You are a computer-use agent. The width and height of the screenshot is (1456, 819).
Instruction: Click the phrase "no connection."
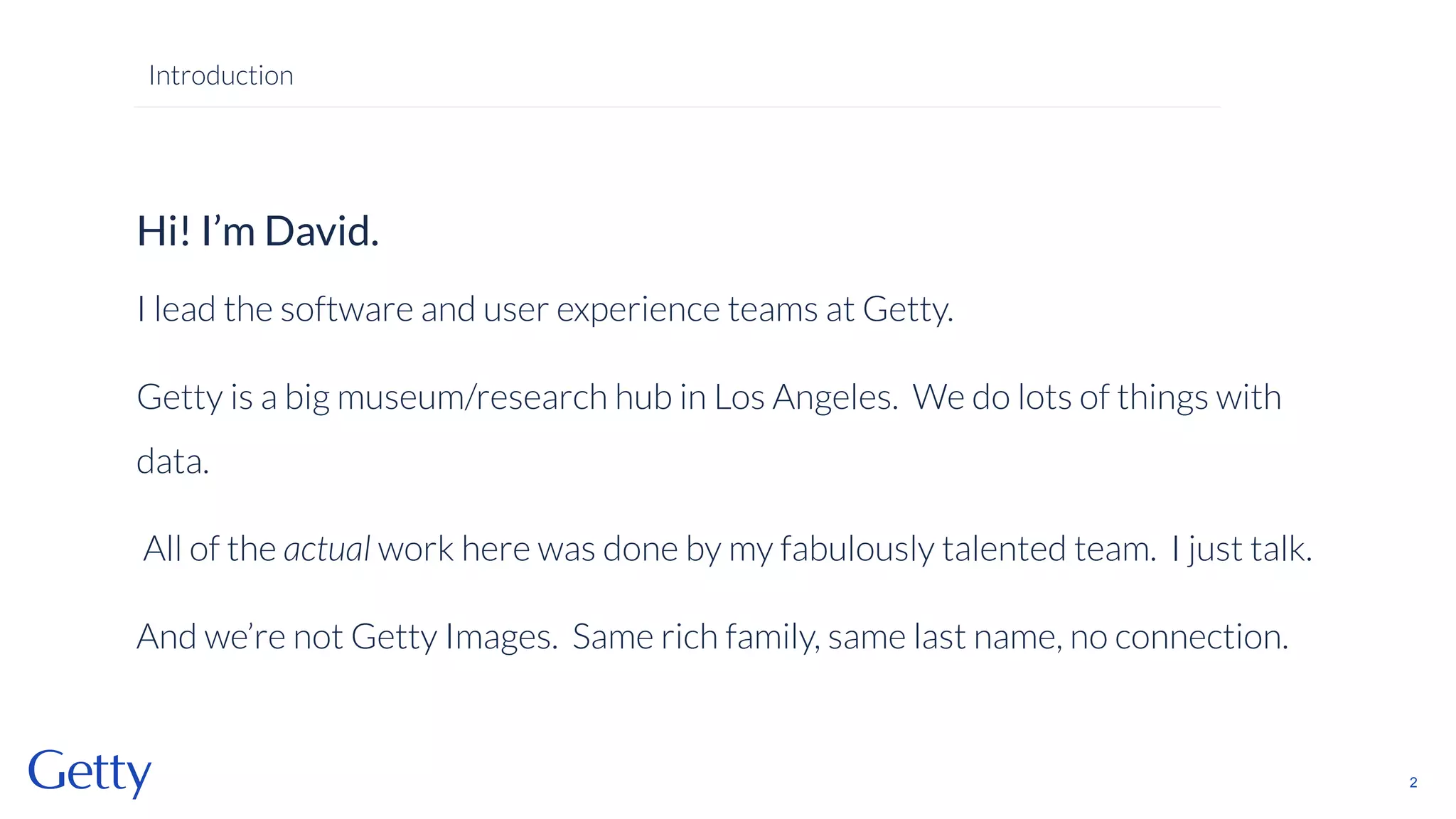[x=1179, y=636]
